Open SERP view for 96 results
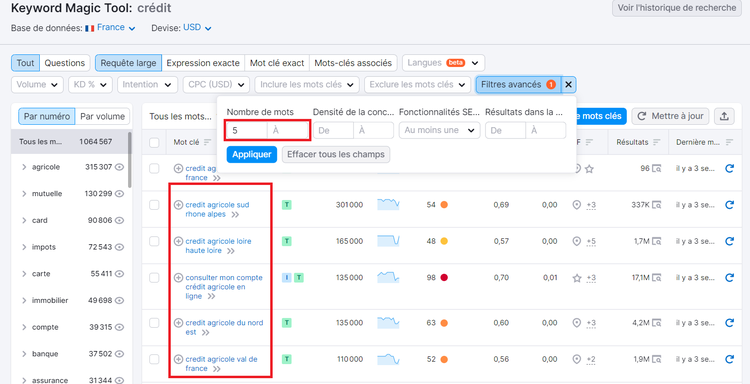Image resolution: width=750 pixels, height=384 pixels. [657, 168]
